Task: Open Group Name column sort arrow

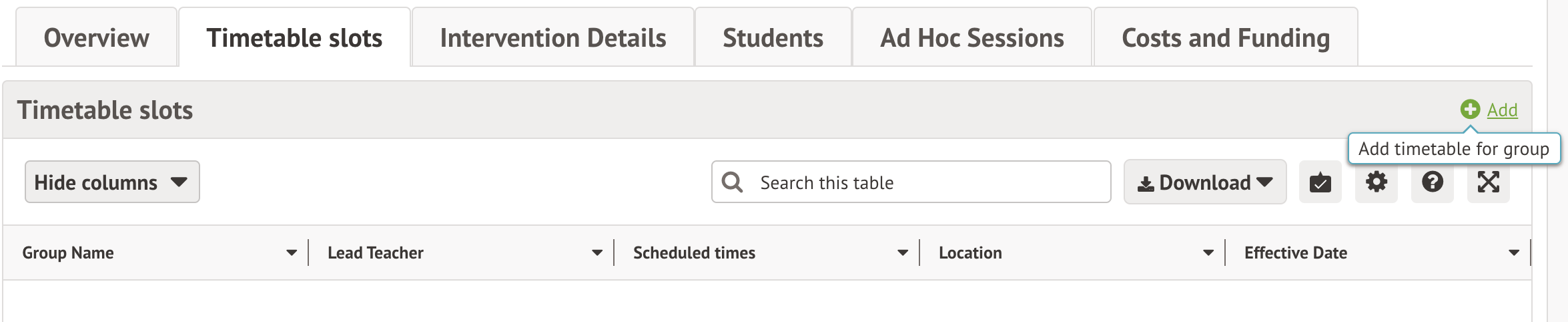Action: click(x=292, y=253)
